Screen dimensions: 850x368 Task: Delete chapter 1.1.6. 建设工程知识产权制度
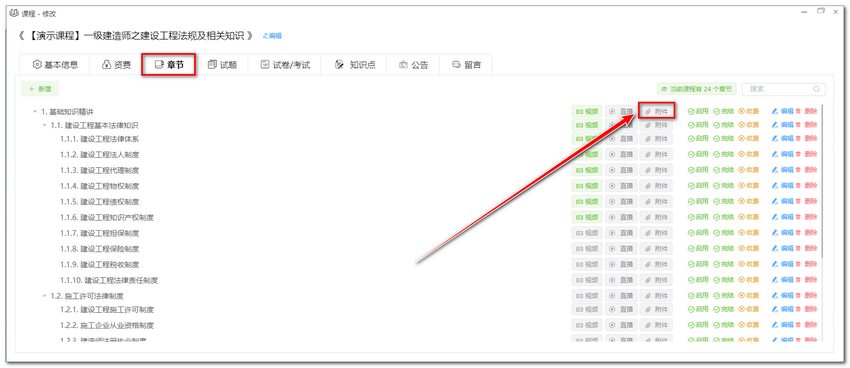[806, 217]
